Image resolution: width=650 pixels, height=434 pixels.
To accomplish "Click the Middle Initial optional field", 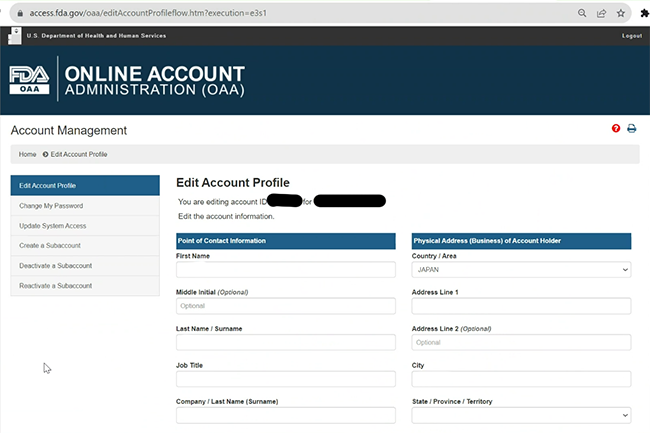I will [286, 306].
